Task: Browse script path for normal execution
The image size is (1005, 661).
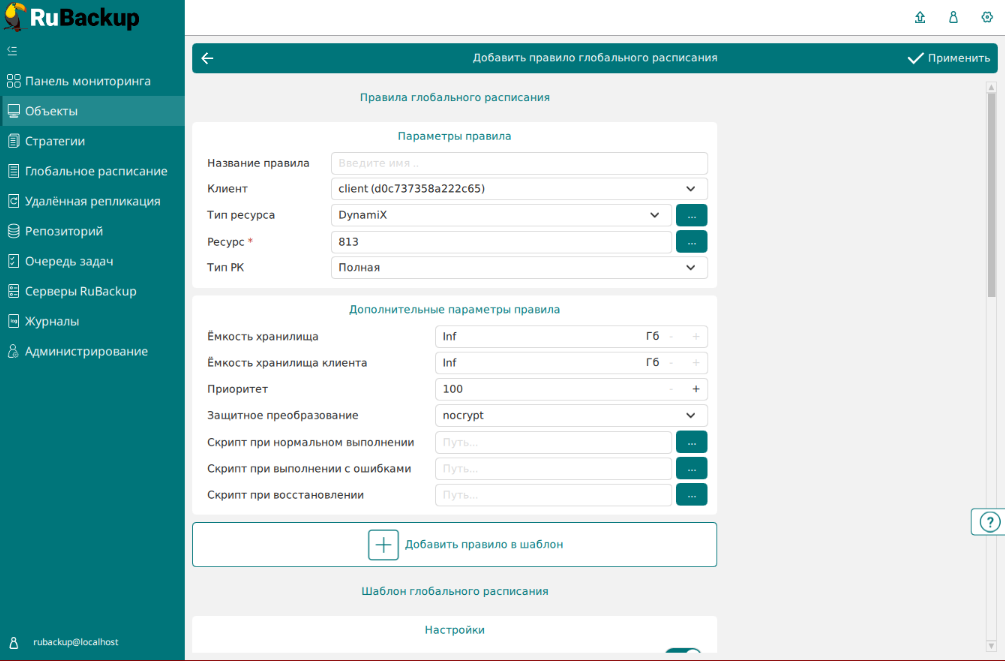Action: coord(691,442)
